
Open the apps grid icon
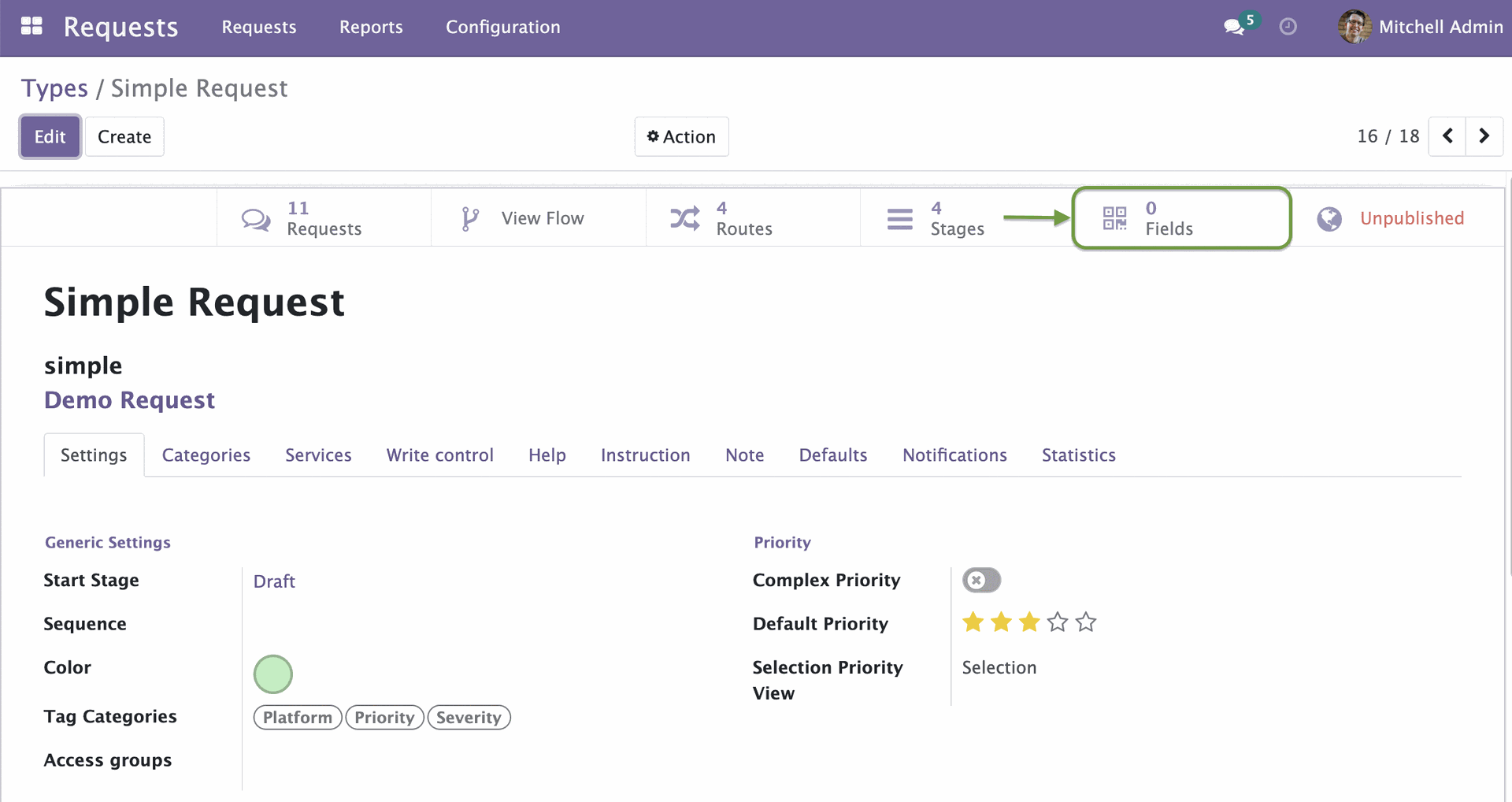[31, 26]
